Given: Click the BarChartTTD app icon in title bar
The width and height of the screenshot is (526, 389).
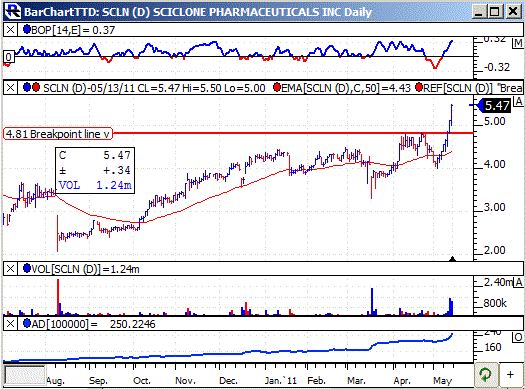Looking at the screenshot, I should coord(13,11).
